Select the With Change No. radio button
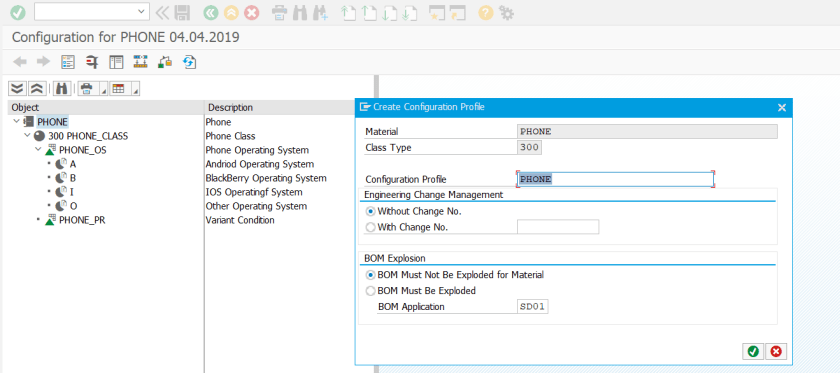Viewport: 840px width, 373px height. 371,227
